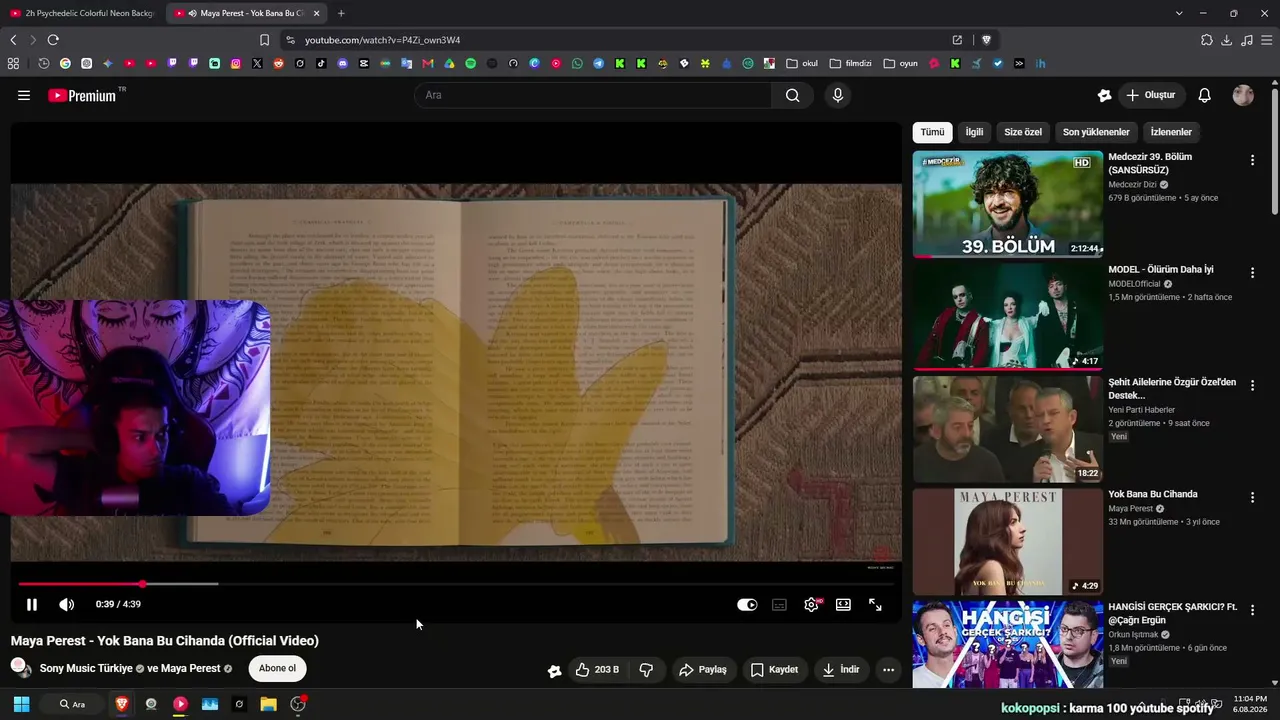Select the İzlenenler filter chip
Screen dimensions: 1280x720
click(x=1171, y=132)
